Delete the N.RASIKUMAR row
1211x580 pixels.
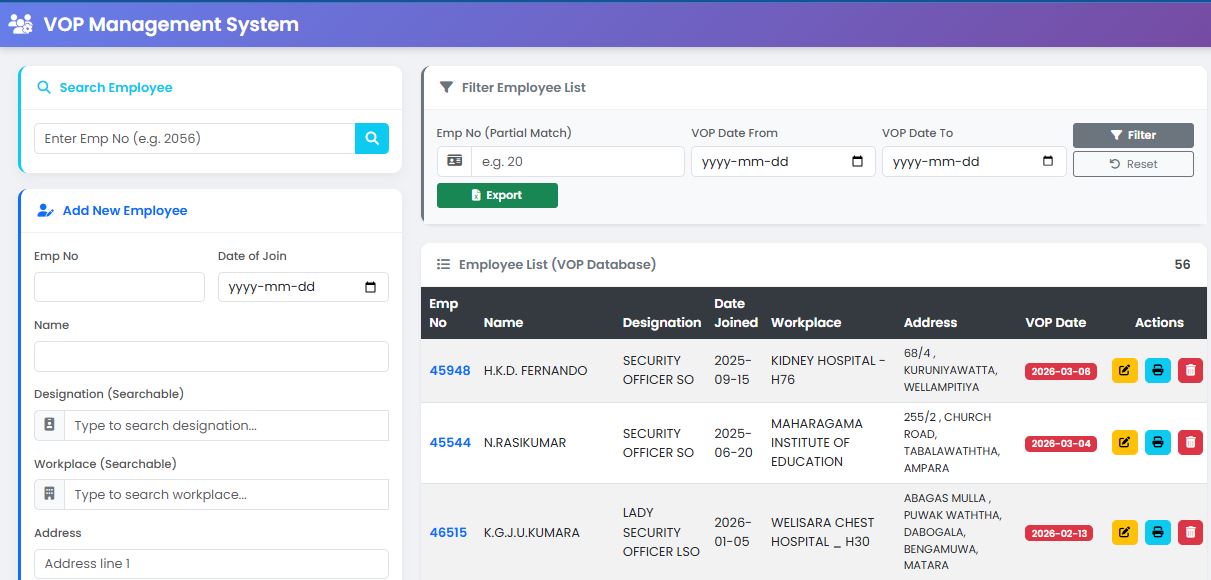[1190, 442]
